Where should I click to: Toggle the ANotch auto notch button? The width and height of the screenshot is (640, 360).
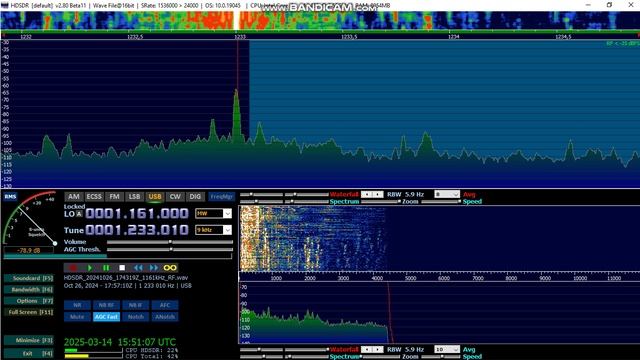tap(165, 317)
